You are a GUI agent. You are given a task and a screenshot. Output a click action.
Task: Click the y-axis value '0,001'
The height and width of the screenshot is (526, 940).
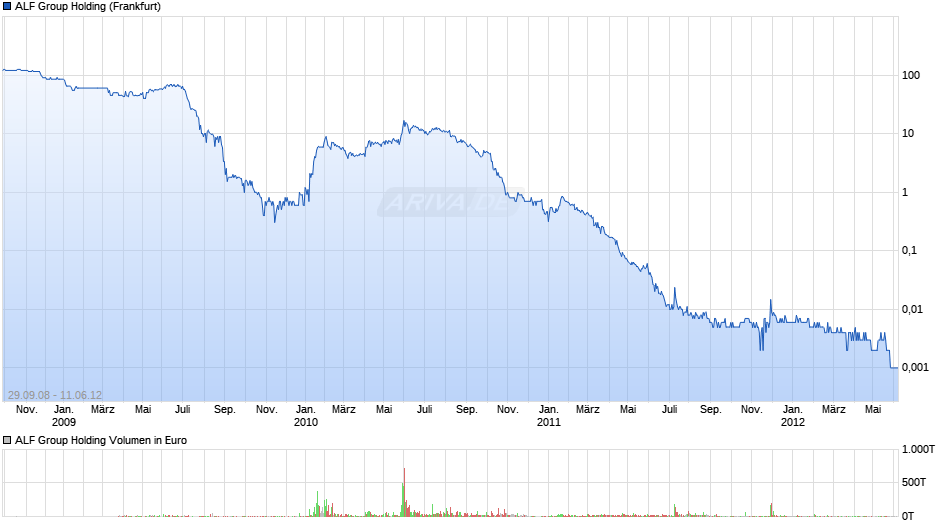point(915,368)
